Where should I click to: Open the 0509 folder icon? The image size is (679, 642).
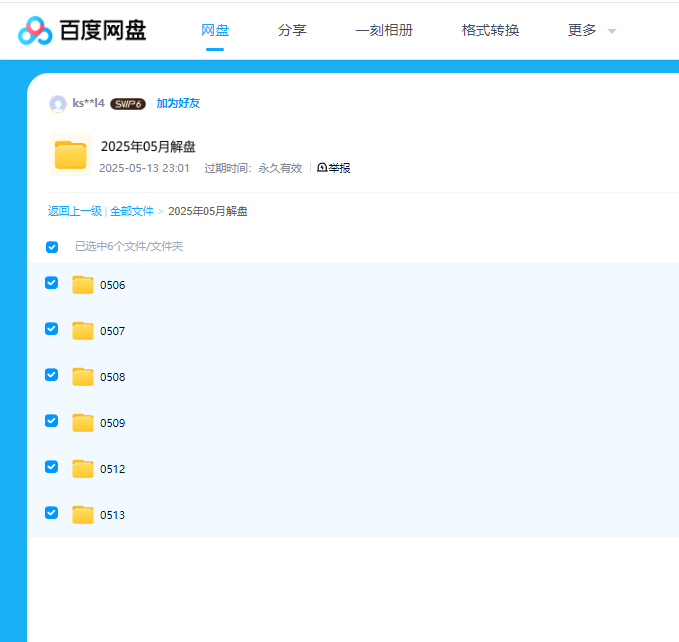pyautogui.click(x=83, y=423)
